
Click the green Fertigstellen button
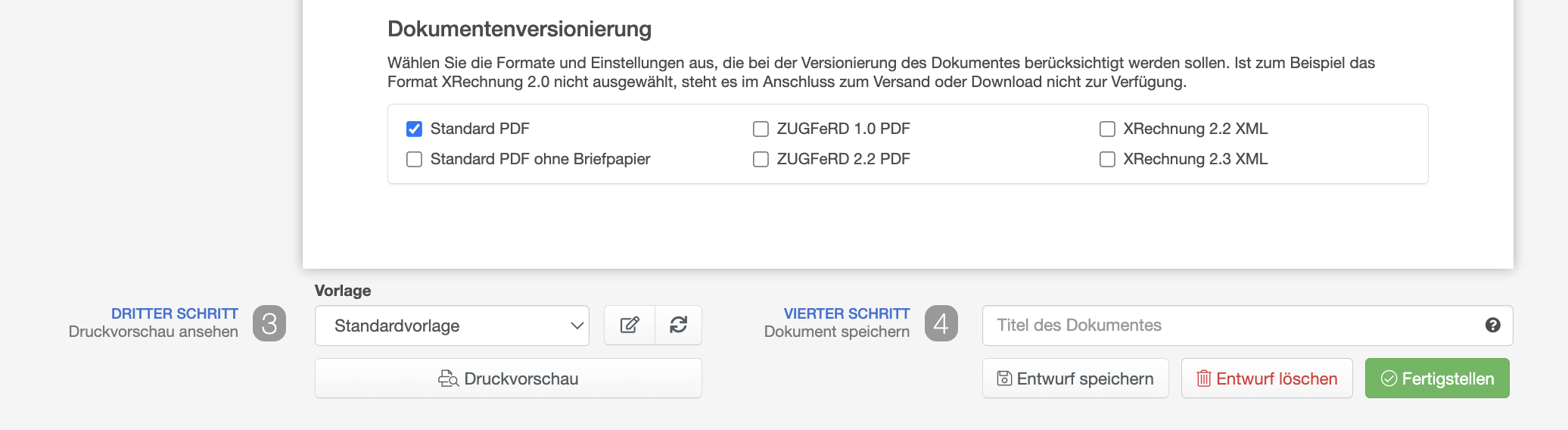click(1437, 379)
